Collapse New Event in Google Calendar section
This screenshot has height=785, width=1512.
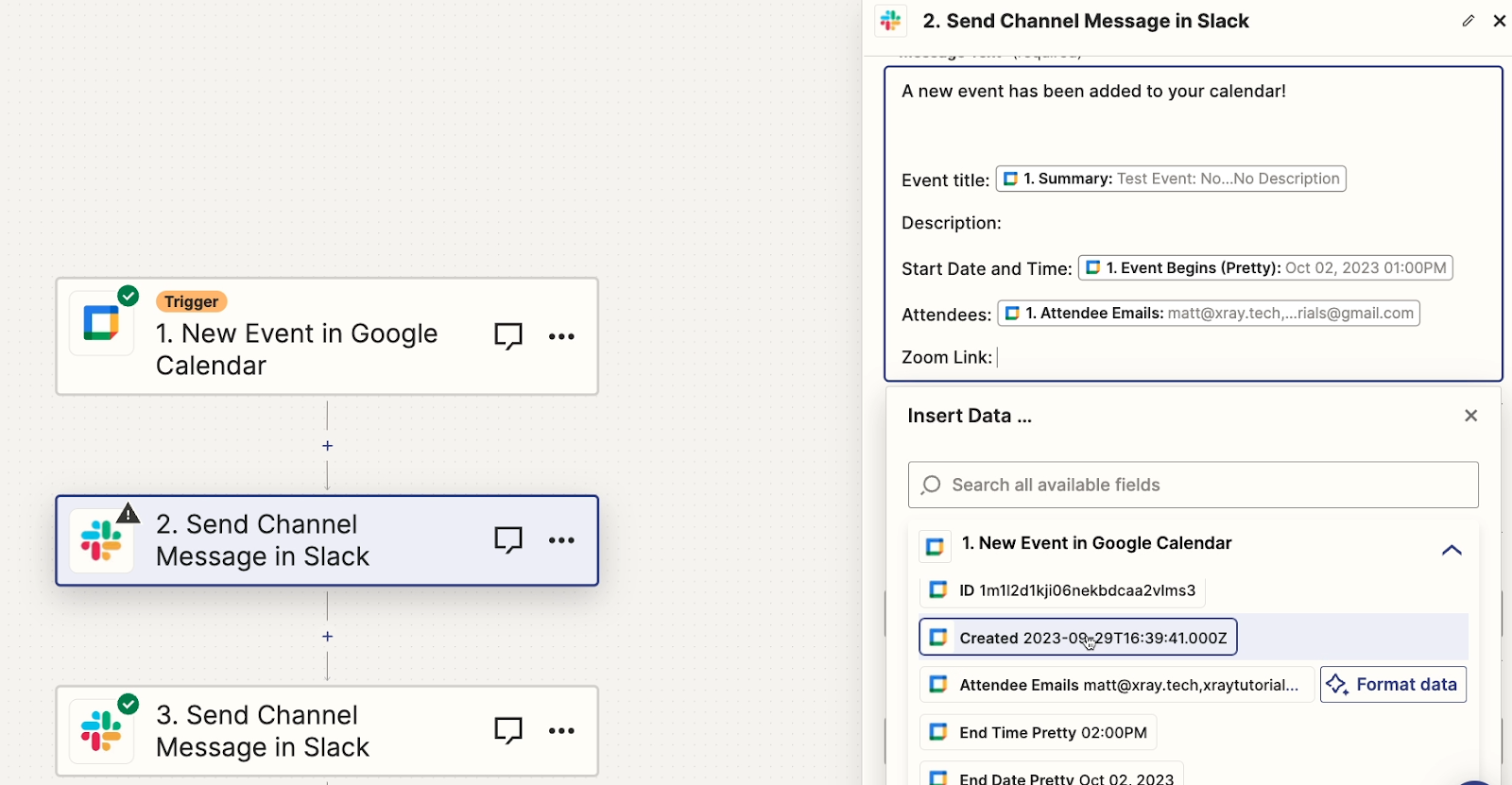(1452, 550)
